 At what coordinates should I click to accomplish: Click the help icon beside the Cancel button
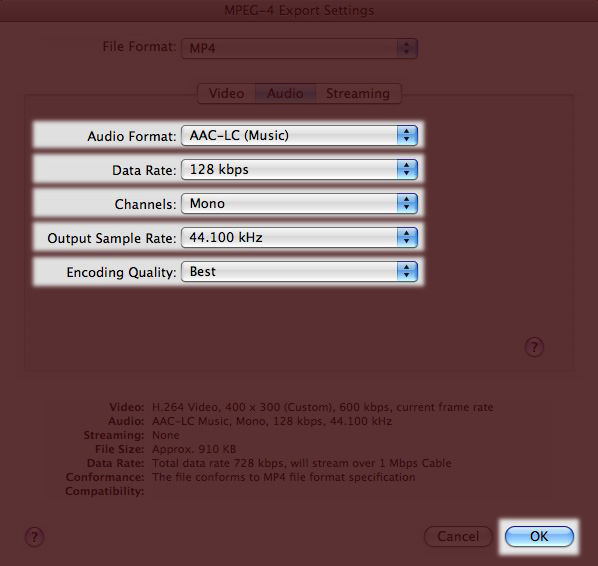34,537
